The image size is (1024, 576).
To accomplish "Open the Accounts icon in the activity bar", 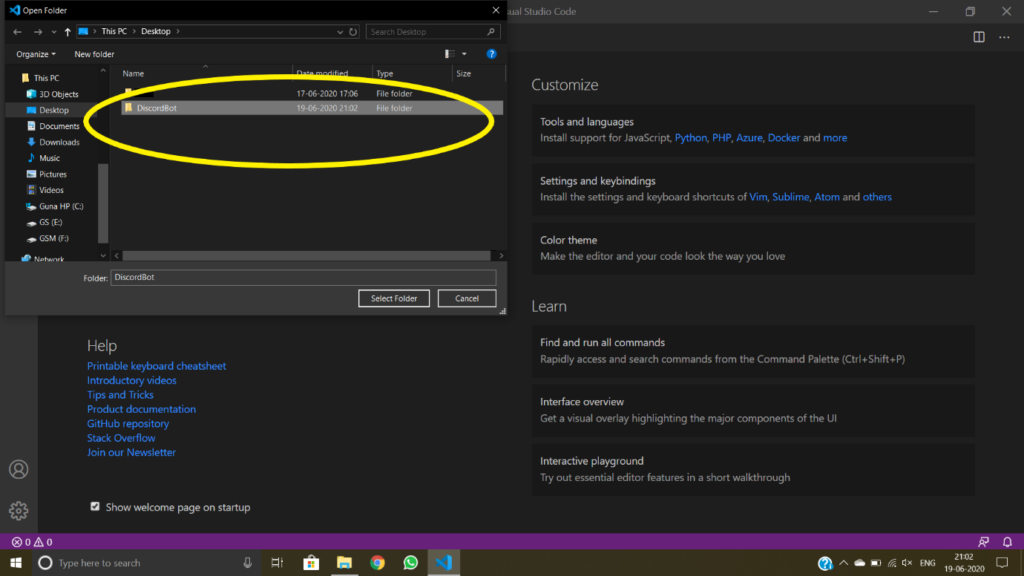I will click(18, 469).
